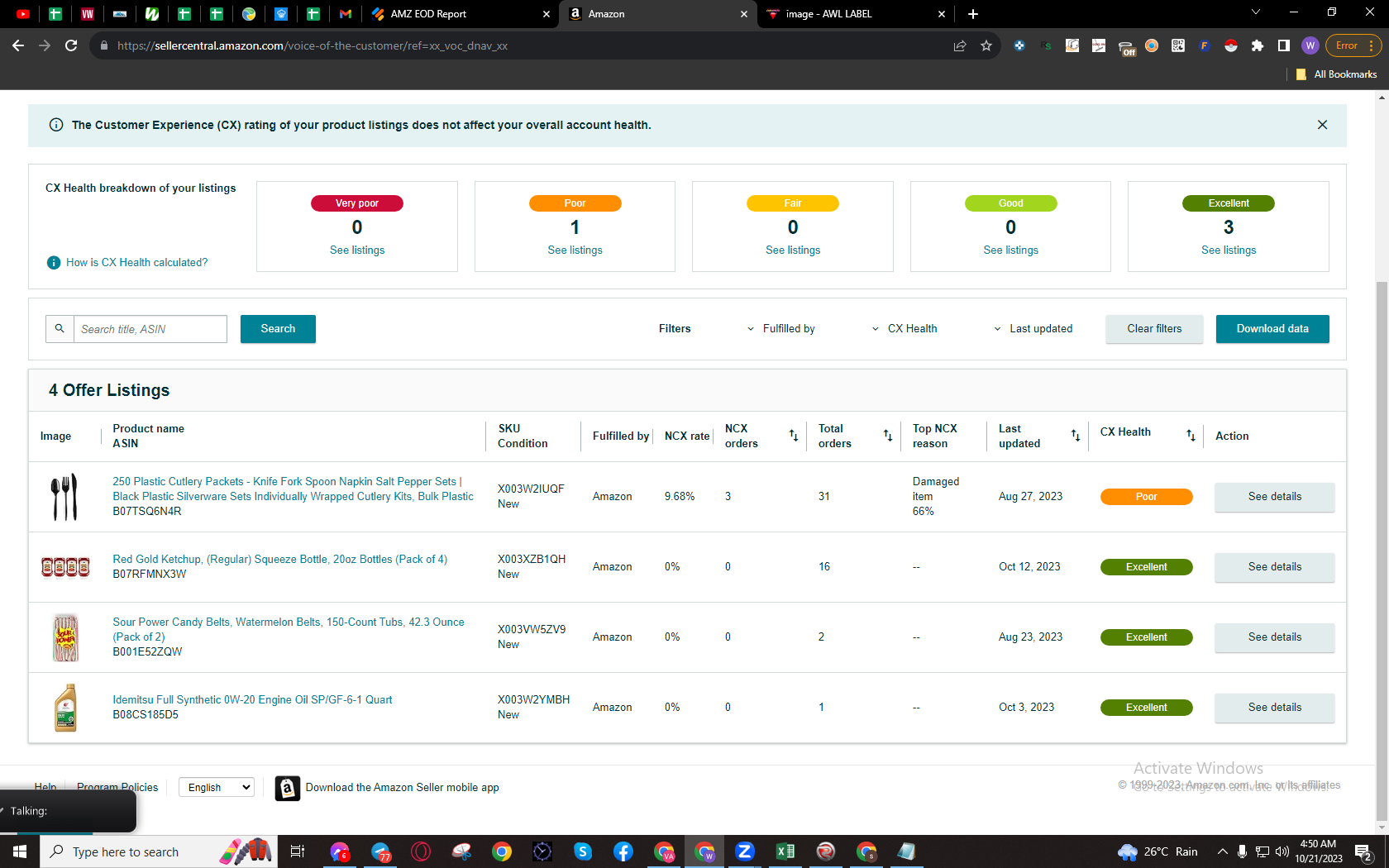
Task: Open the info icon next to CX Health calculated
Action: tap(54, 263)
